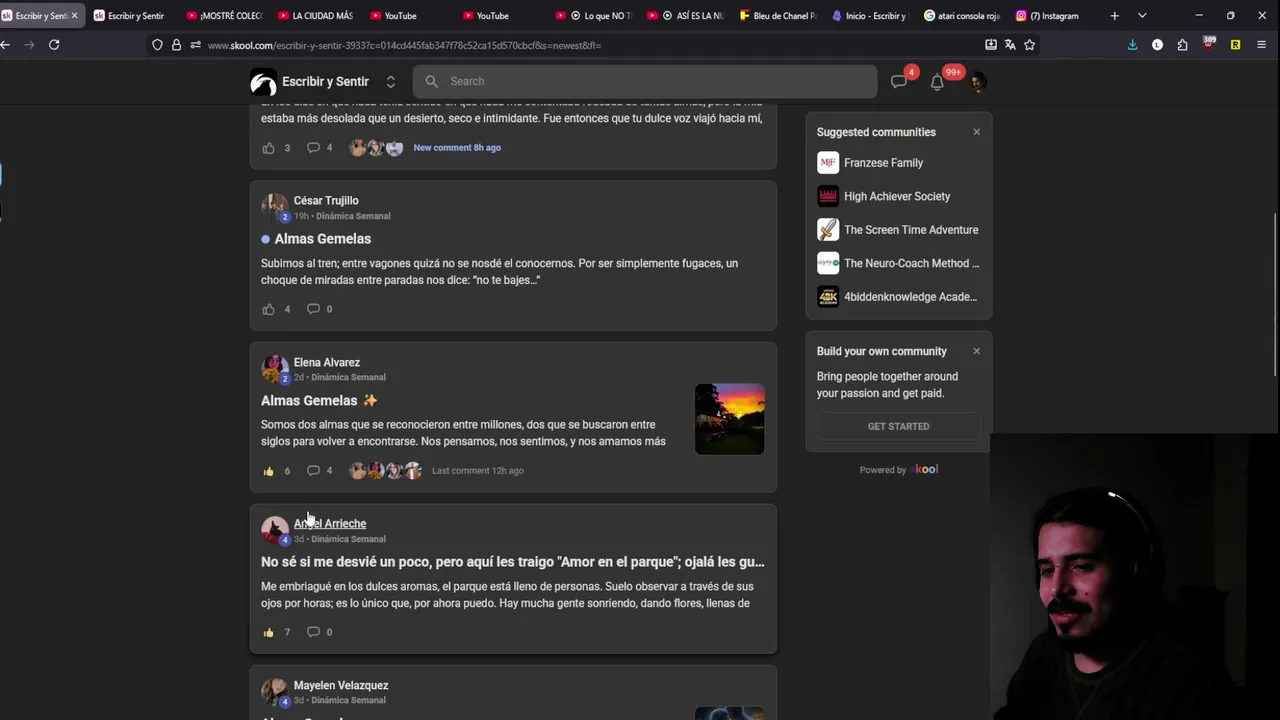Click the skool.com address bar URL
The width and height of the screenshot is (1280, 720).
404,45
